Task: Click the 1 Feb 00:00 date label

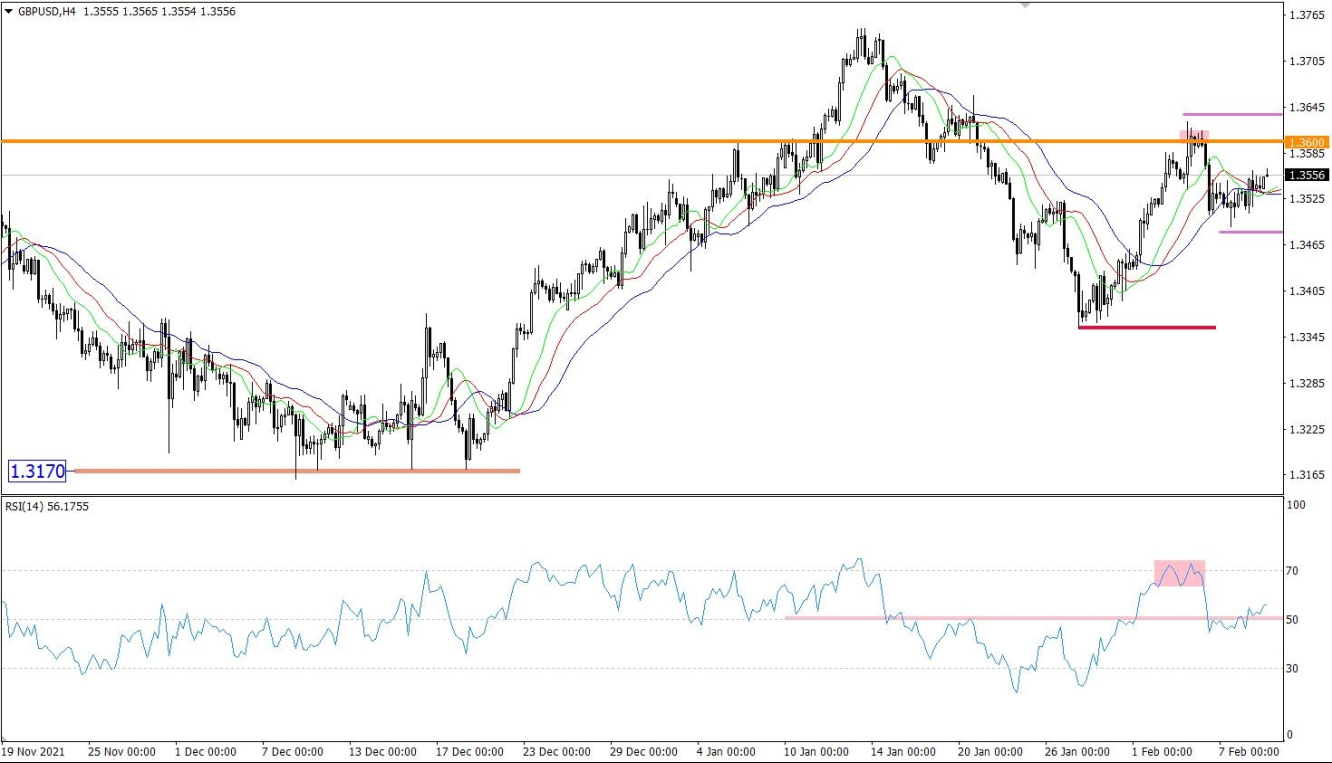Action: pyautogui.click(x=1163, y=751)
